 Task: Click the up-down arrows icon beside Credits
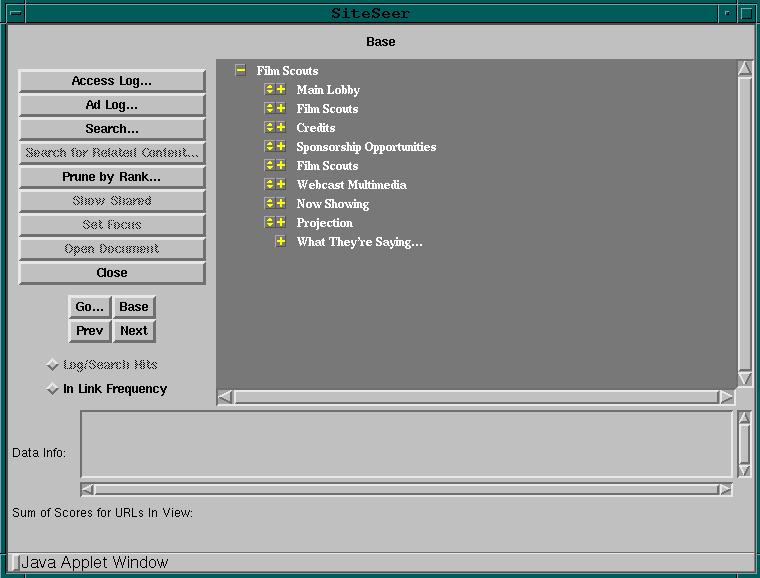pyautogui.click(x=269, y=127)
